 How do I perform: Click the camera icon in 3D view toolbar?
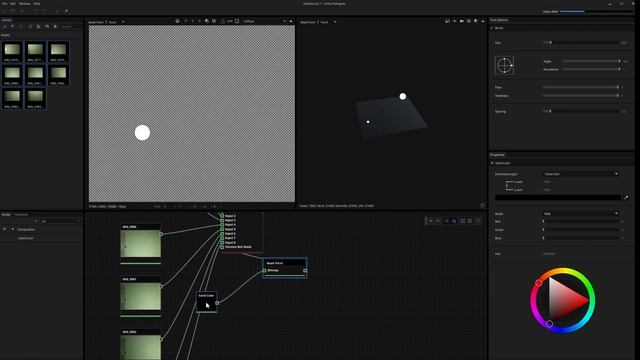click(x=462, y=21)
